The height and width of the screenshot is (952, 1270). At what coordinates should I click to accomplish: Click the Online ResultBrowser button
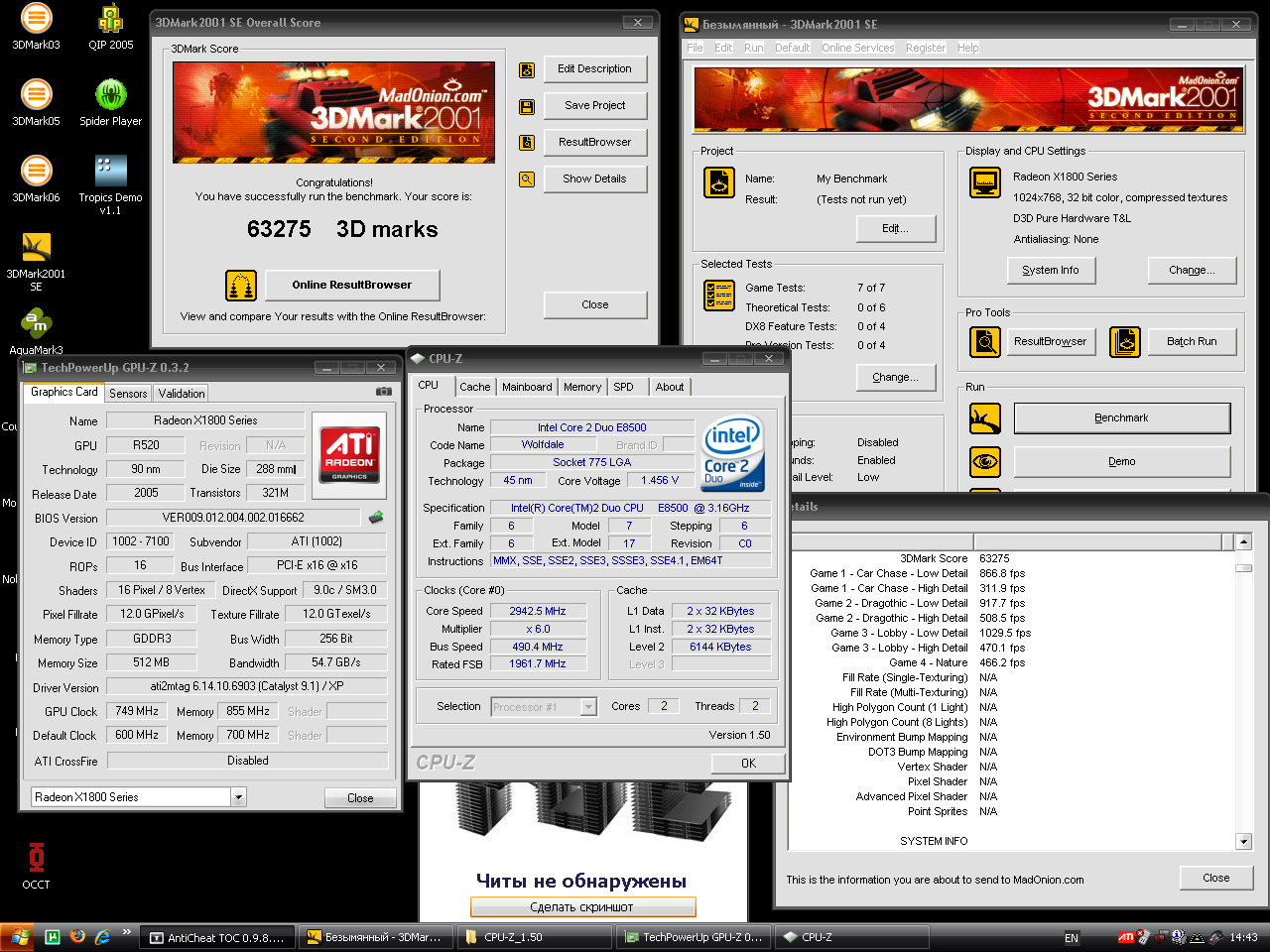tap(352, 286)
